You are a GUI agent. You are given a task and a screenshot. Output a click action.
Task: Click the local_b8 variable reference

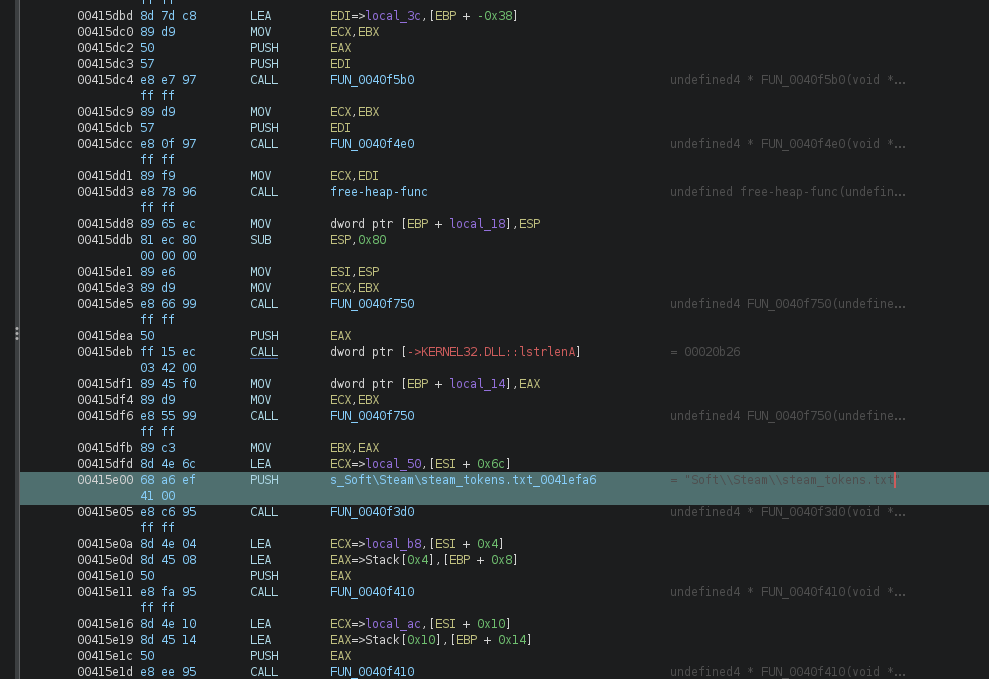(x=393, y=544)
